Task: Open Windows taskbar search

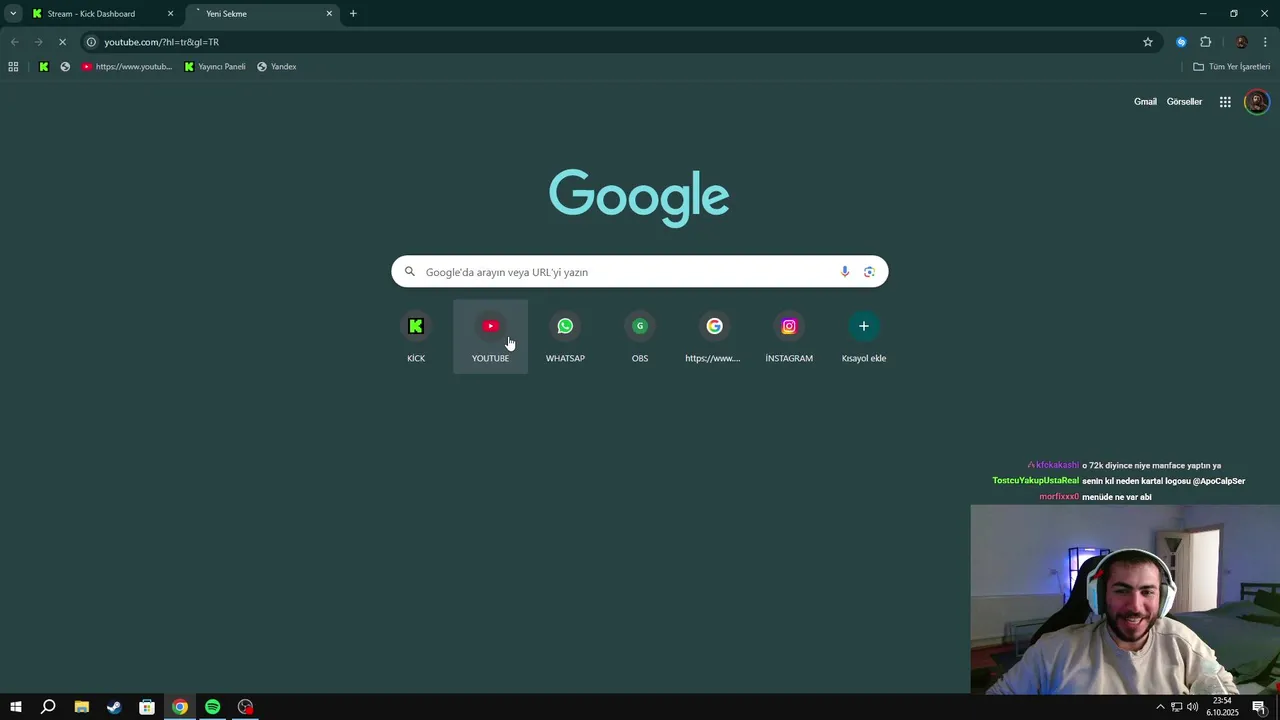Action: [48, 707]
